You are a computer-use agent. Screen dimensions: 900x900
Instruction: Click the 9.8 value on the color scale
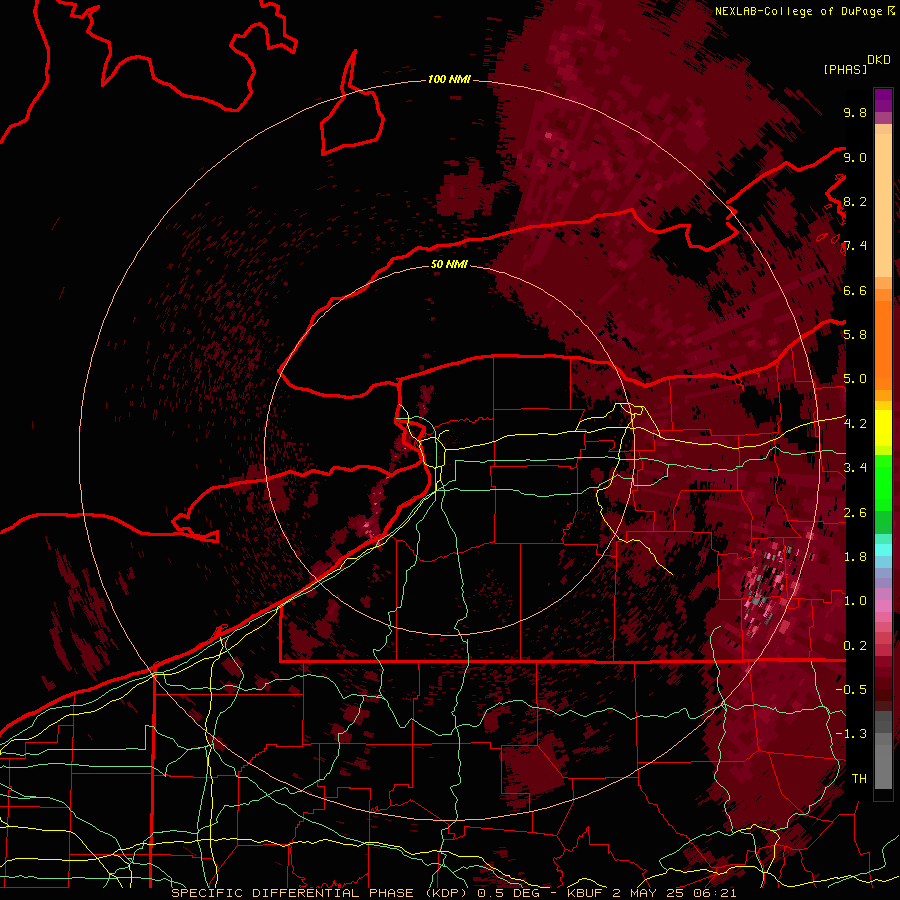pyautogui.click(x=855, y=112)
